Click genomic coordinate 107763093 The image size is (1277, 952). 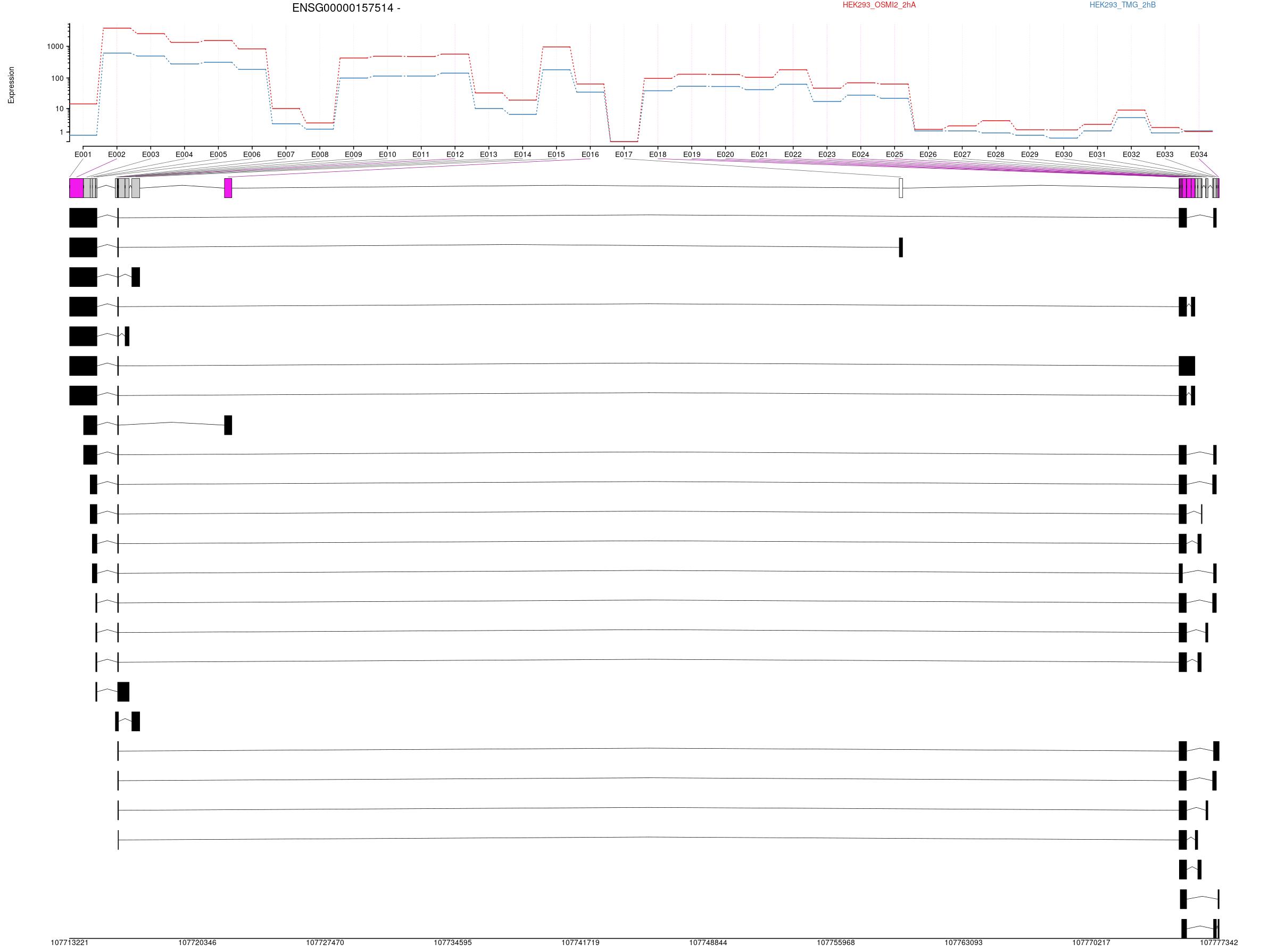pos(964,943)
